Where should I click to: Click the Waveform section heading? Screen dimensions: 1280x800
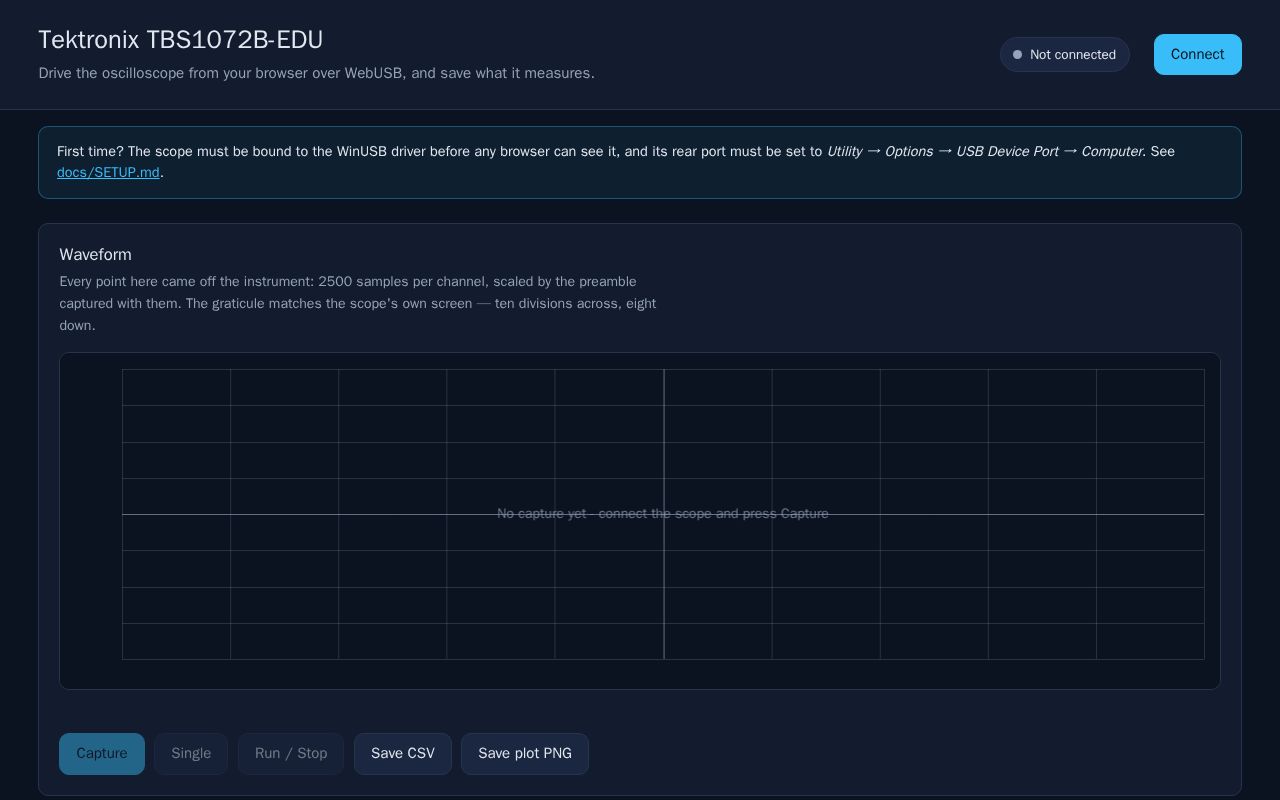coord(95,255)
